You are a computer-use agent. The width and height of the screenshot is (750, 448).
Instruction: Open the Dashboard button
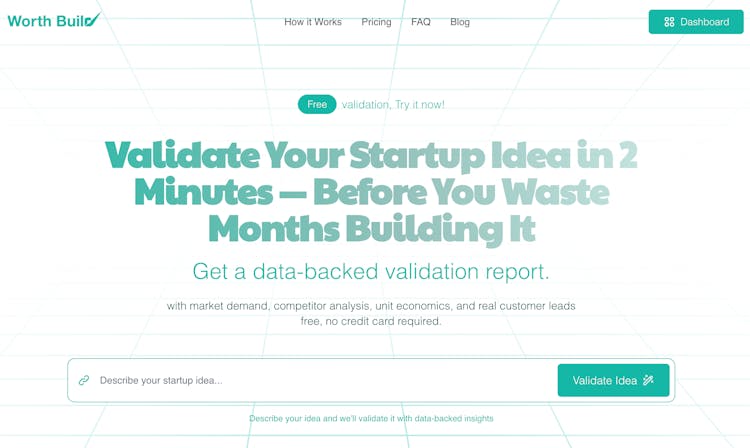(x=696, y=22)
